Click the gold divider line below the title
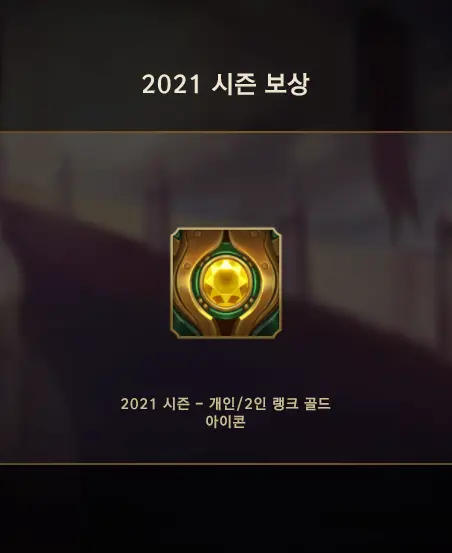The width and height of the screenshot is (452, 553). (226, 132)
